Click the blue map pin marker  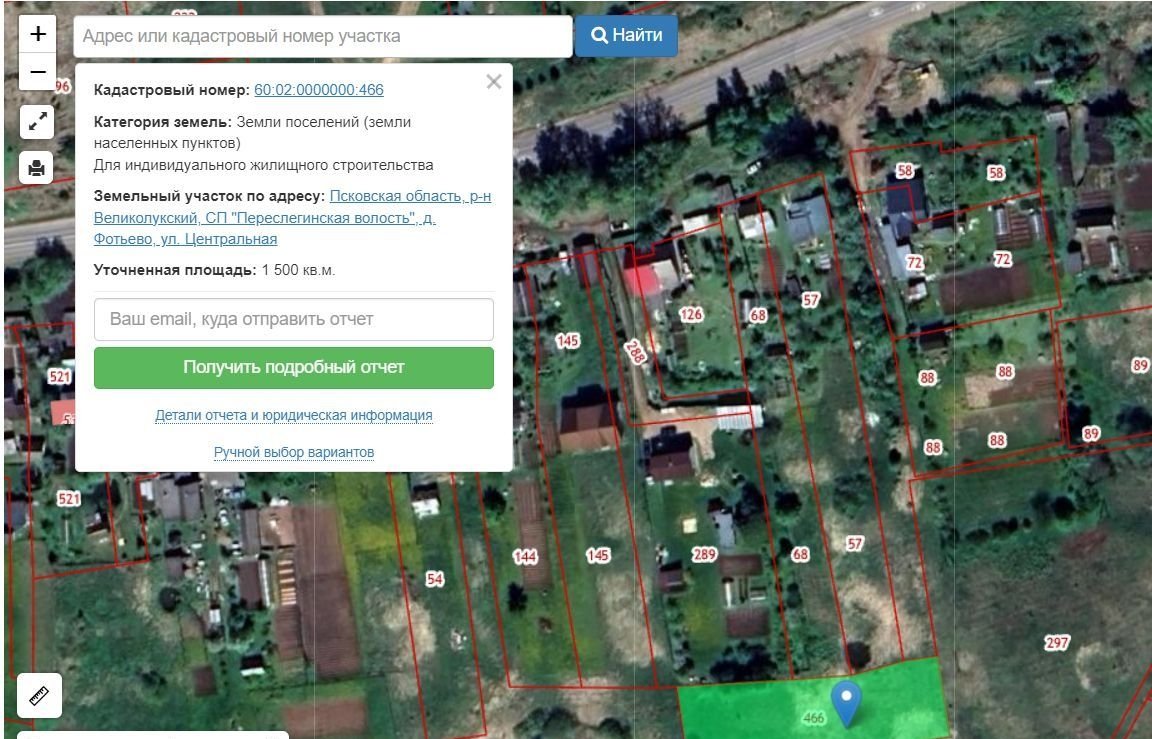[x=847, y=702]
